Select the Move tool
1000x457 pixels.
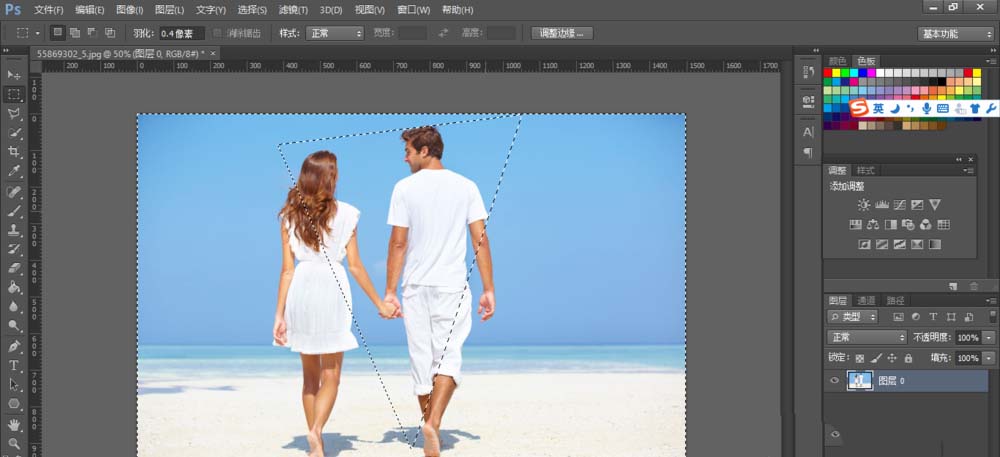[x=14, y=75]
